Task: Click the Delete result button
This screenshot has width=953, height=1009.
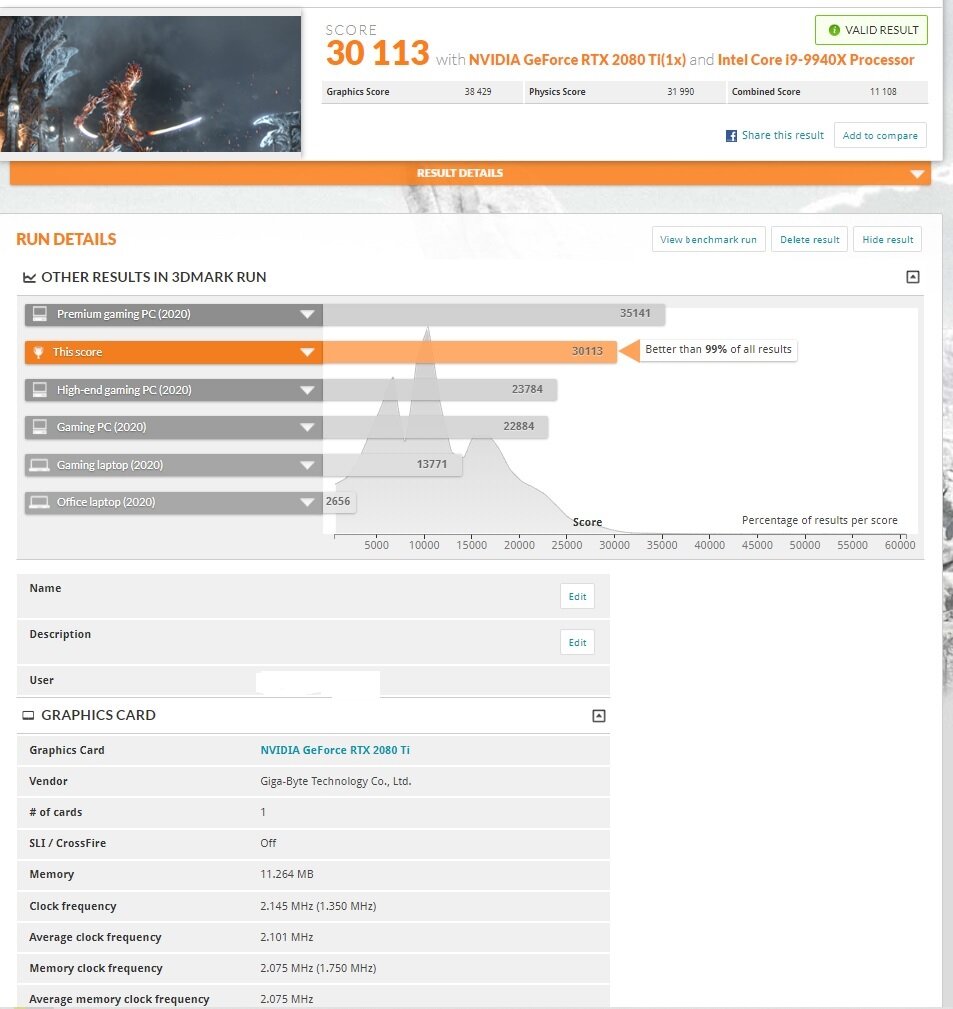Action: [810, 239]
